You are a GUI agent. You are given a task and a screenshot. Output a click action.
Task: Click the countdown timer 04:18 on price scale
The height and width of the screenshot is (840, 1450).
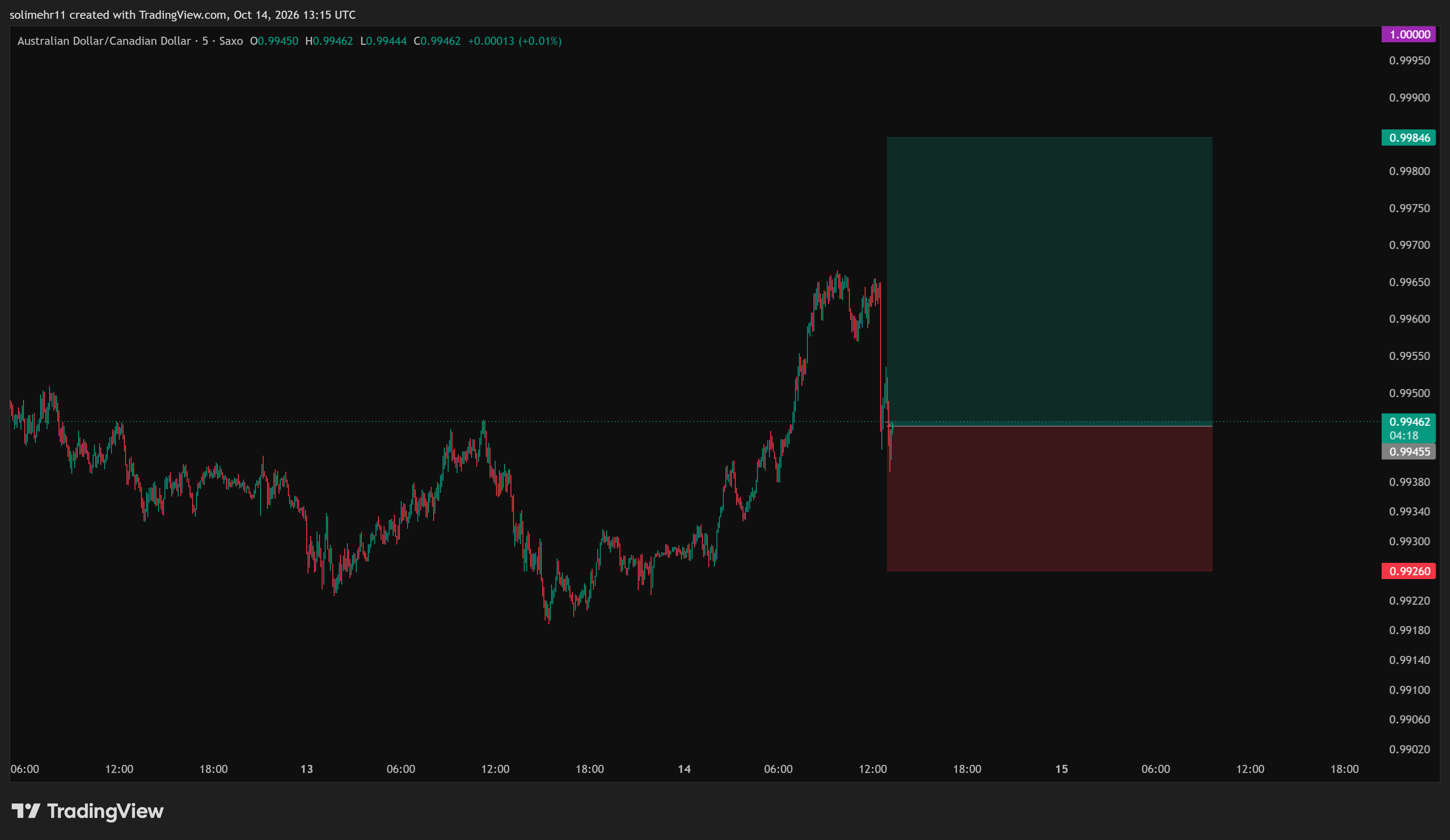[1403, 436]
